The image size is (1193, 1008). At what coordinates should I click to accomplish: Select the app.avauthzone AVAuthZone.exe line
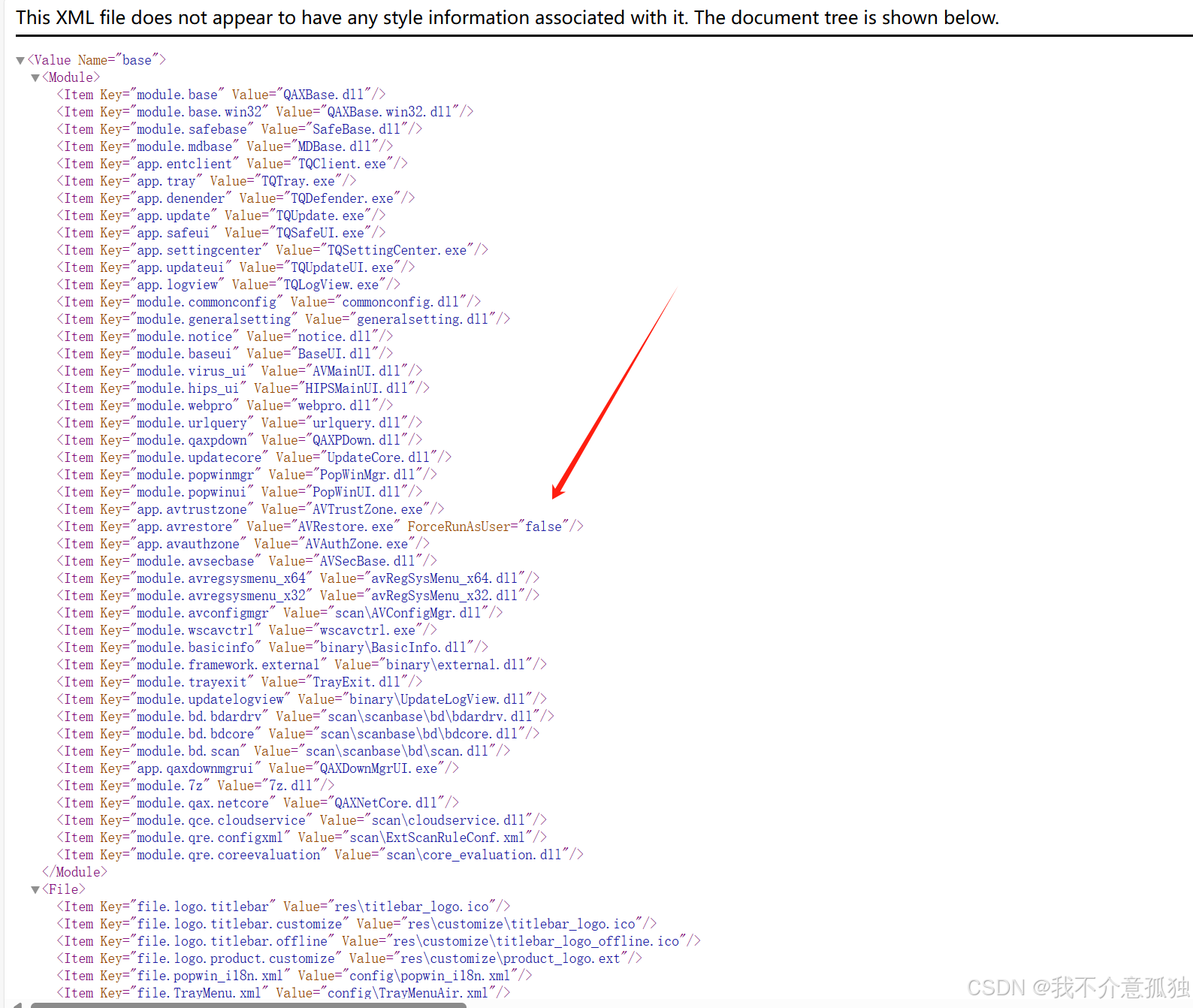(243, 544)
